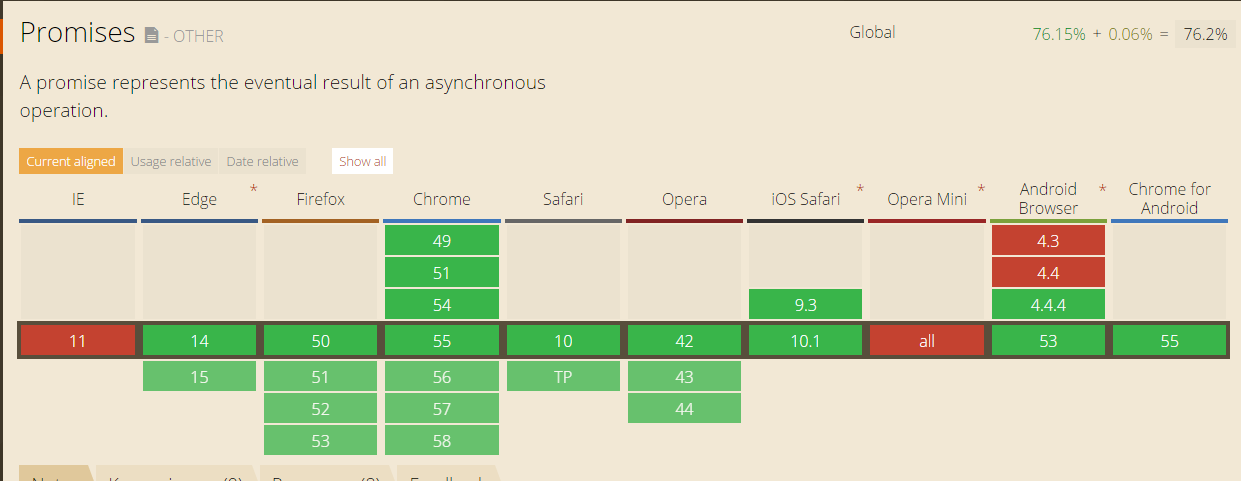The height and width of the screenshot is (481, 1241).
Task: Click the asterisk next to Opera Mini
Action: pyautogui.click(x=982, y=188)
